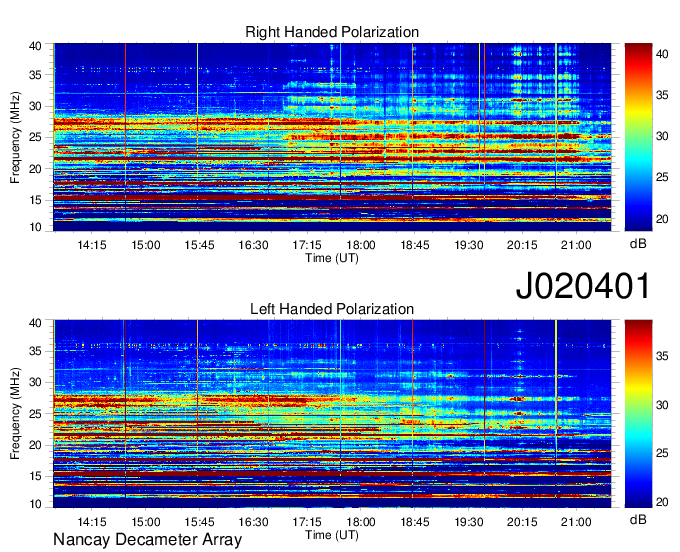The height and width of the screenshot is (552, 680).
Task: Click the 20 MHz tick of Right Handed plot
Action: 35,169
